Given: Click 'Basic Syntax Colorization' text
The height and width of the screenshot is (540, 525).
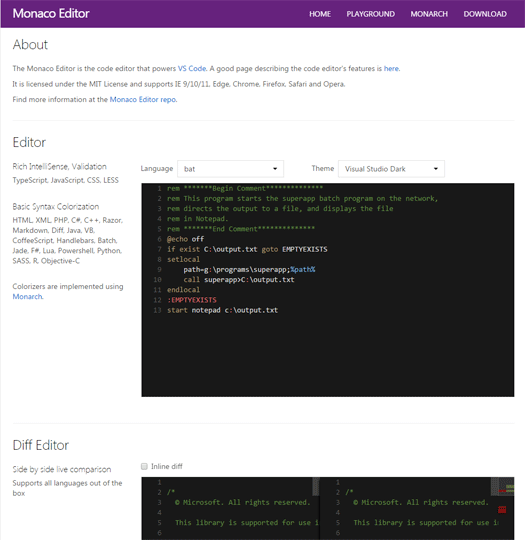Looking at the screenshot, I should point(56,207).
